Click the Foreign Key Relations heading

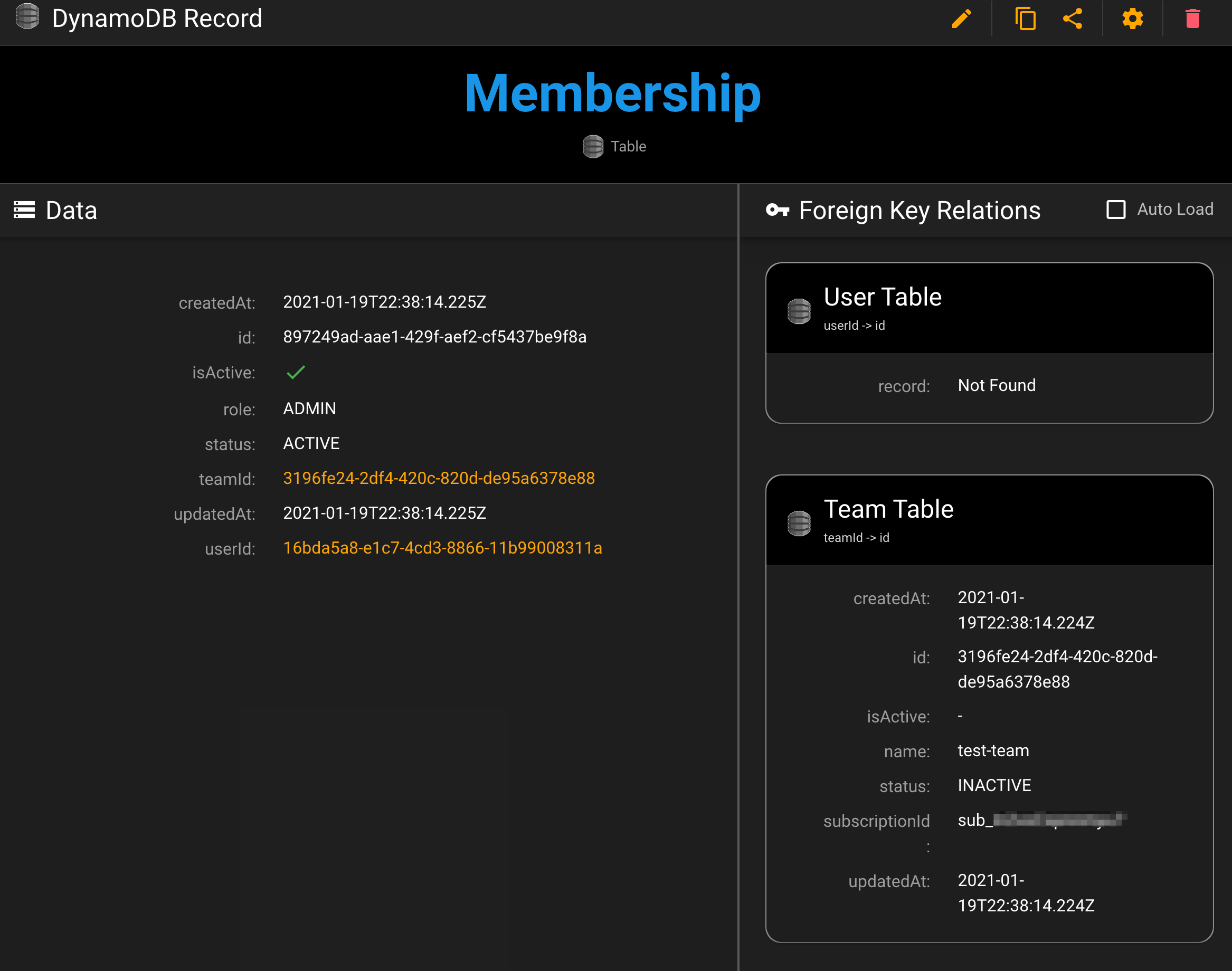920,211
